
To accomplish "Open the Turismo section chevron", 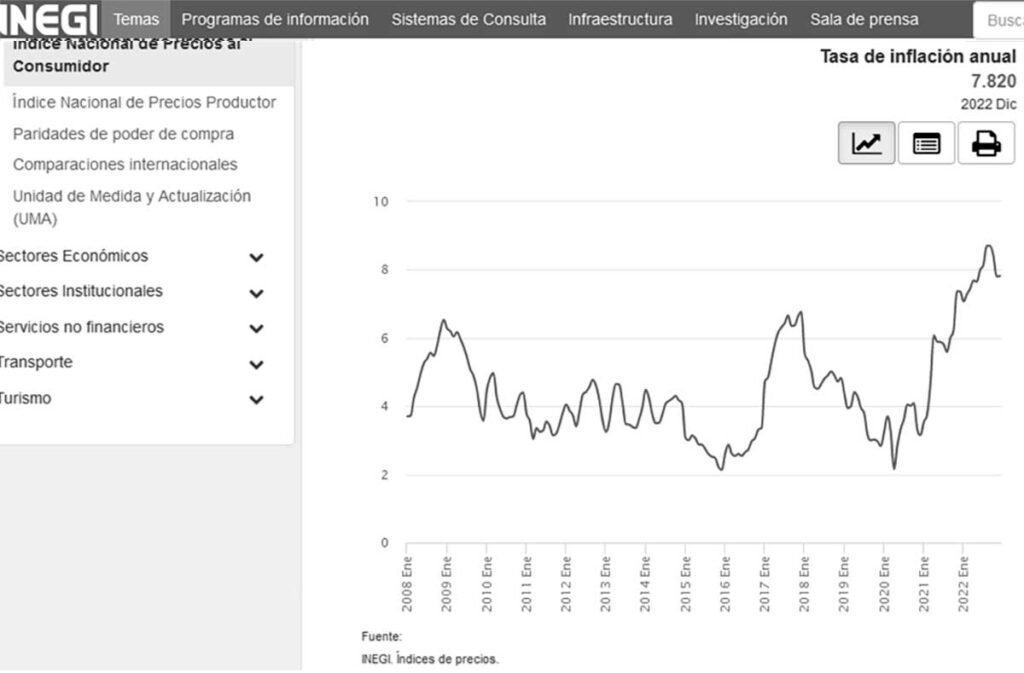I will (256, 398).
